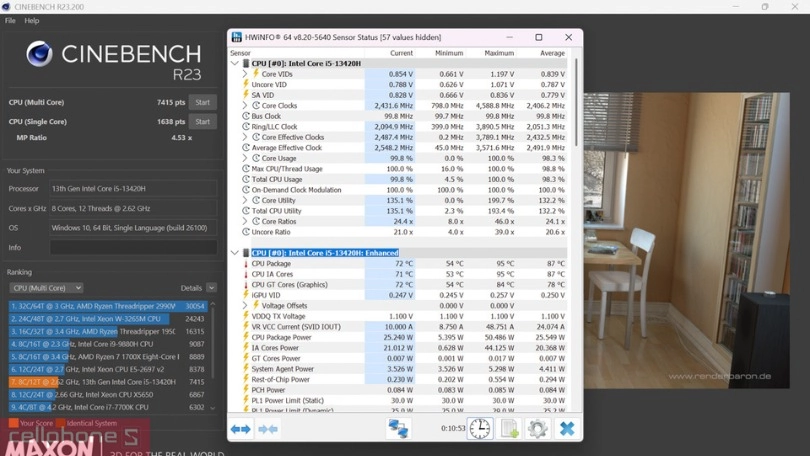Click the log file start icon
Viewport: 810px width, 456px height.
[x=510, y=429]
